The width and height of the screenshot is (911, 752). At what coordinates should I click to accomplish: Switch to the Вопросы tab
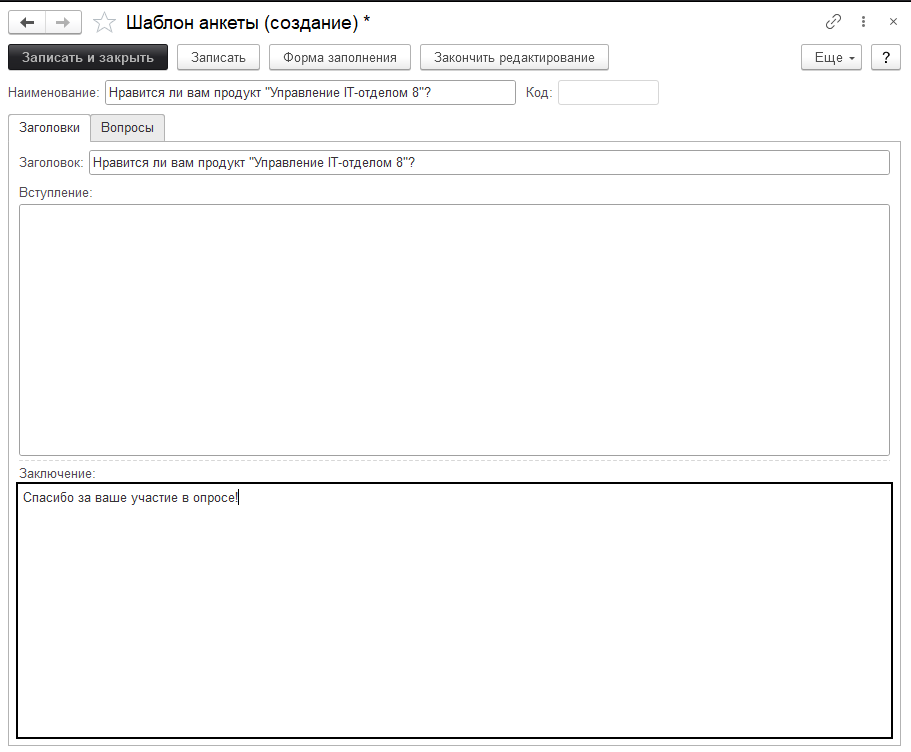pyautogui.click(x=127, y=128)
